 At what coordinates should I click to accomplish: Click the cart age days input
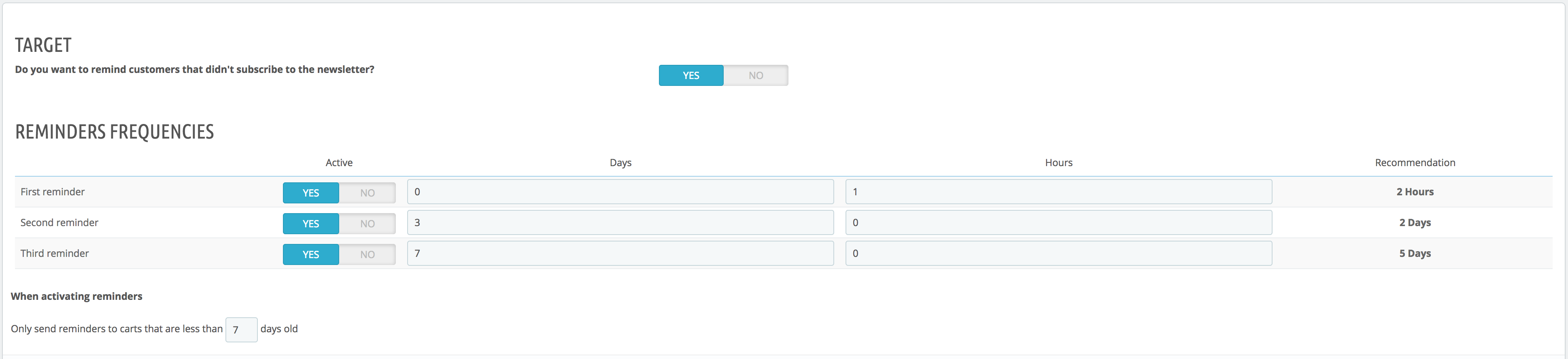point(241,330)
